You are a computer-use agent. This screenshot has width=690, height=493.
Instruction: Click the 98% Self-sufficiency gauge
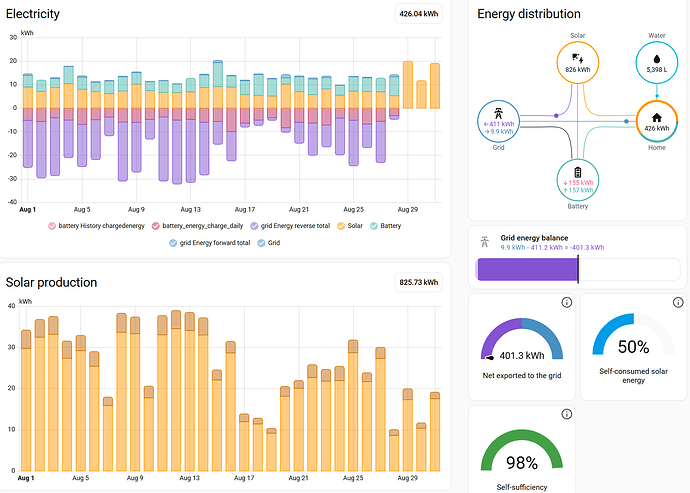522,451
